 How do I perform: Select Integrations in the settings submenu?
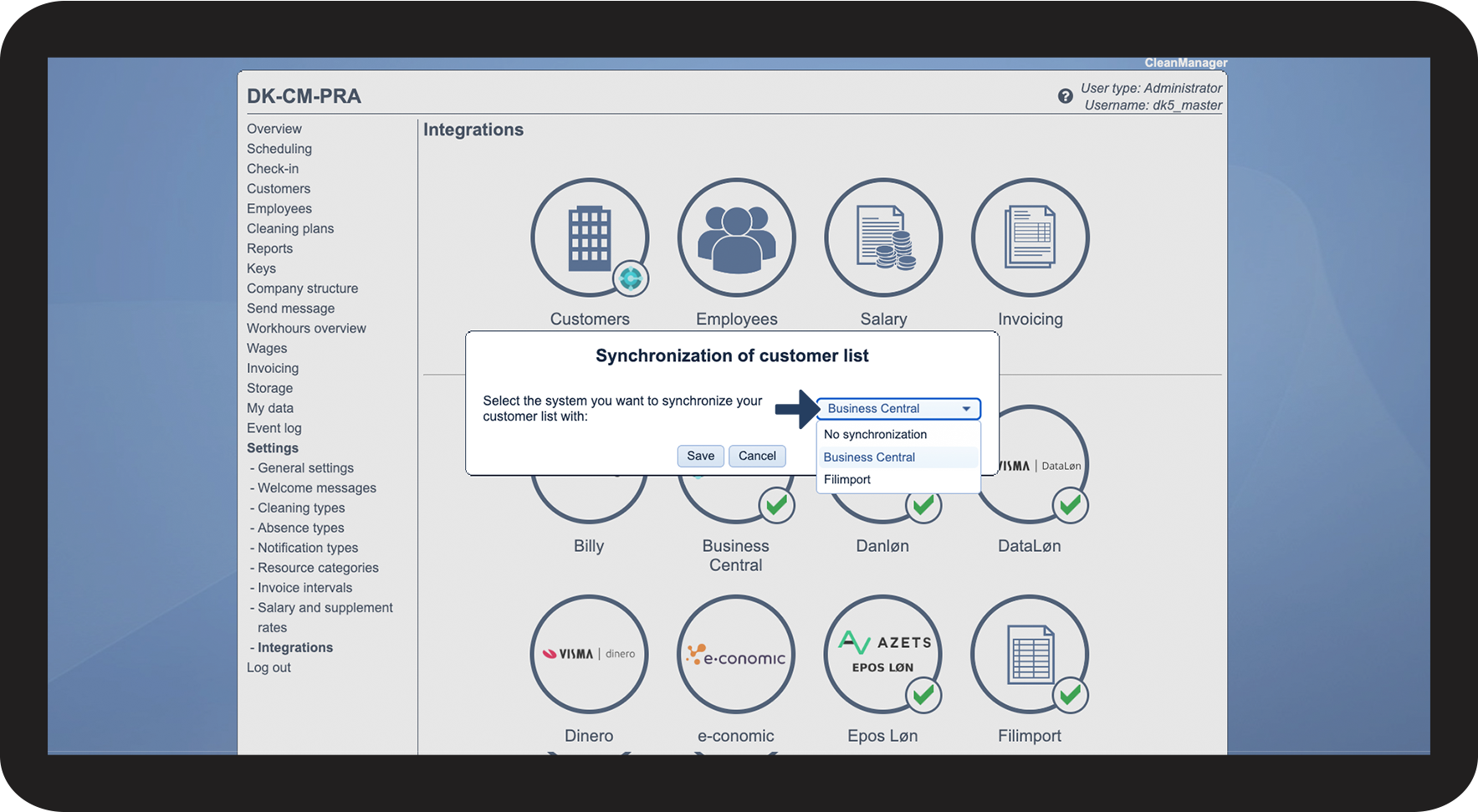(x=295, y=648)
